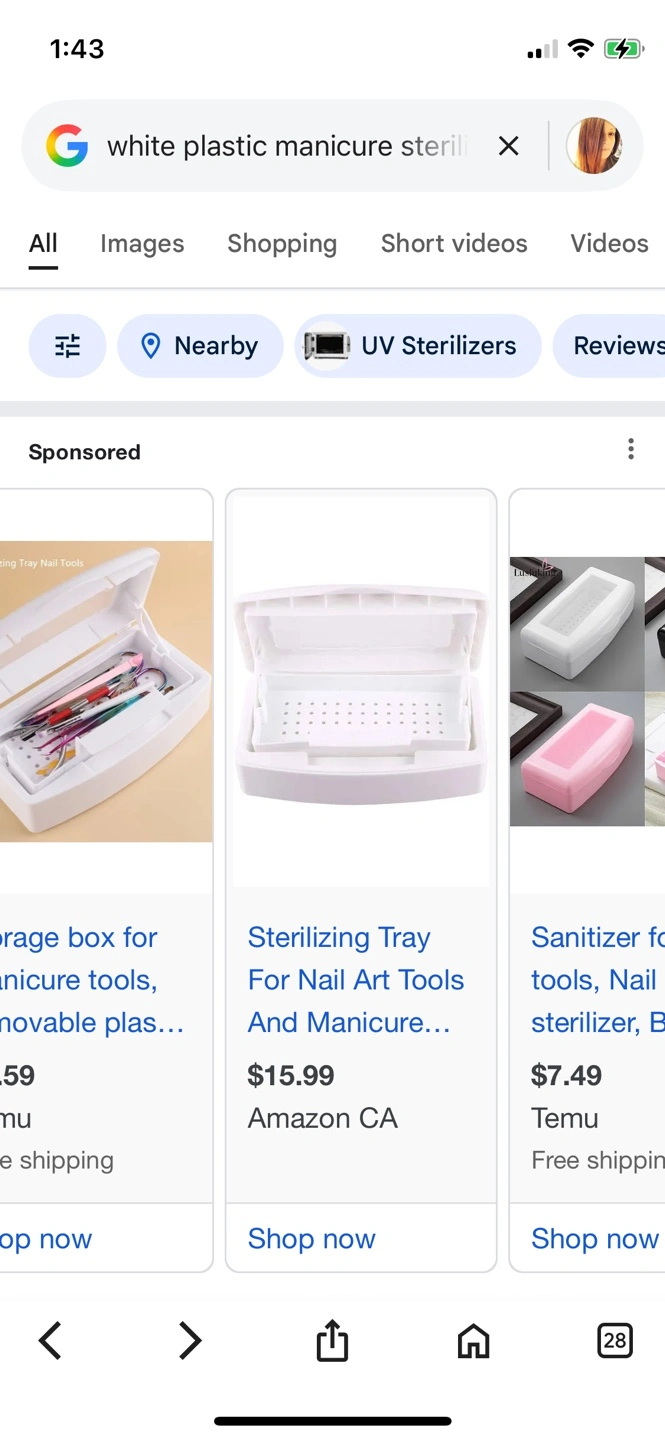Open the pink and white sanitizer box thumbnail
This screenshot has width=665, height=1440.
point(587,691)
